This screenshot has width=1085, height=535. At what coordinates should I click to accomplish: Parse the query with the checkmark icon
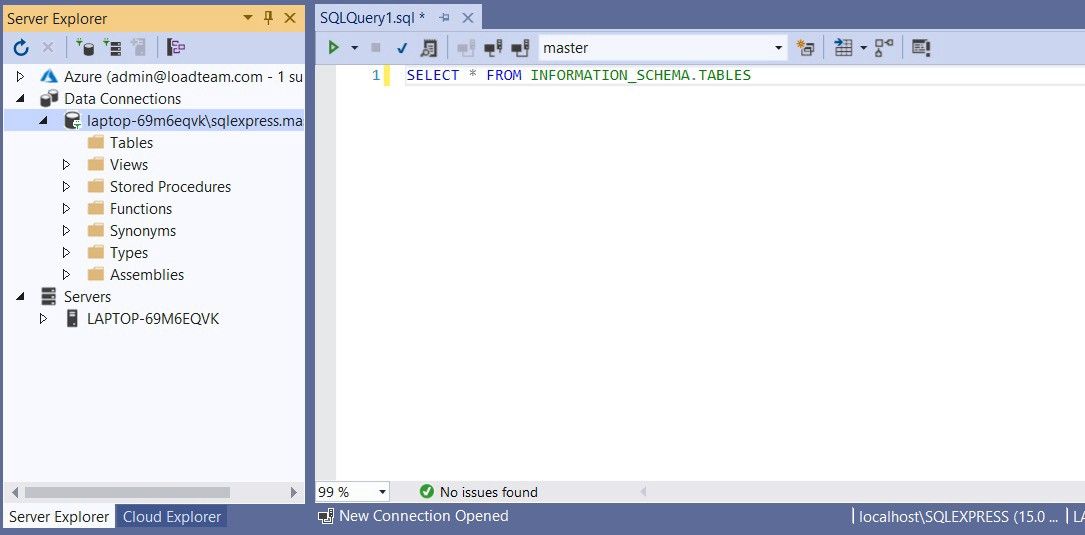point(402,48)
